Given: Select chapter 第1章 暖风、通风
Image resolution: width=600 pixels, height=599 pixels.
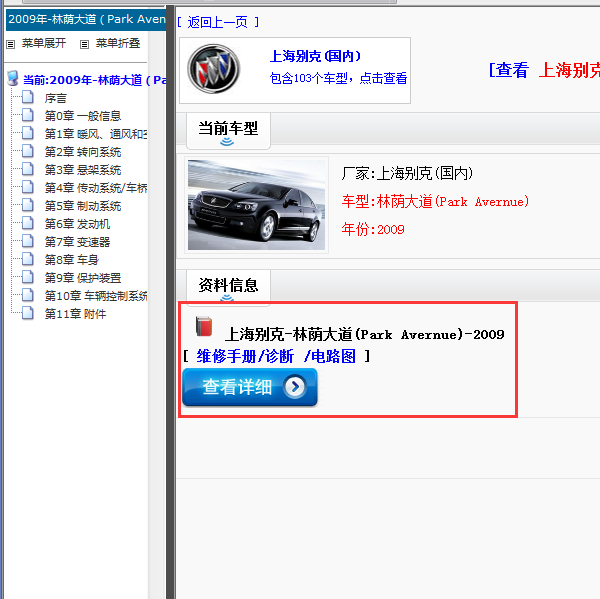Looking at the screenshot, I should [96, 134].
